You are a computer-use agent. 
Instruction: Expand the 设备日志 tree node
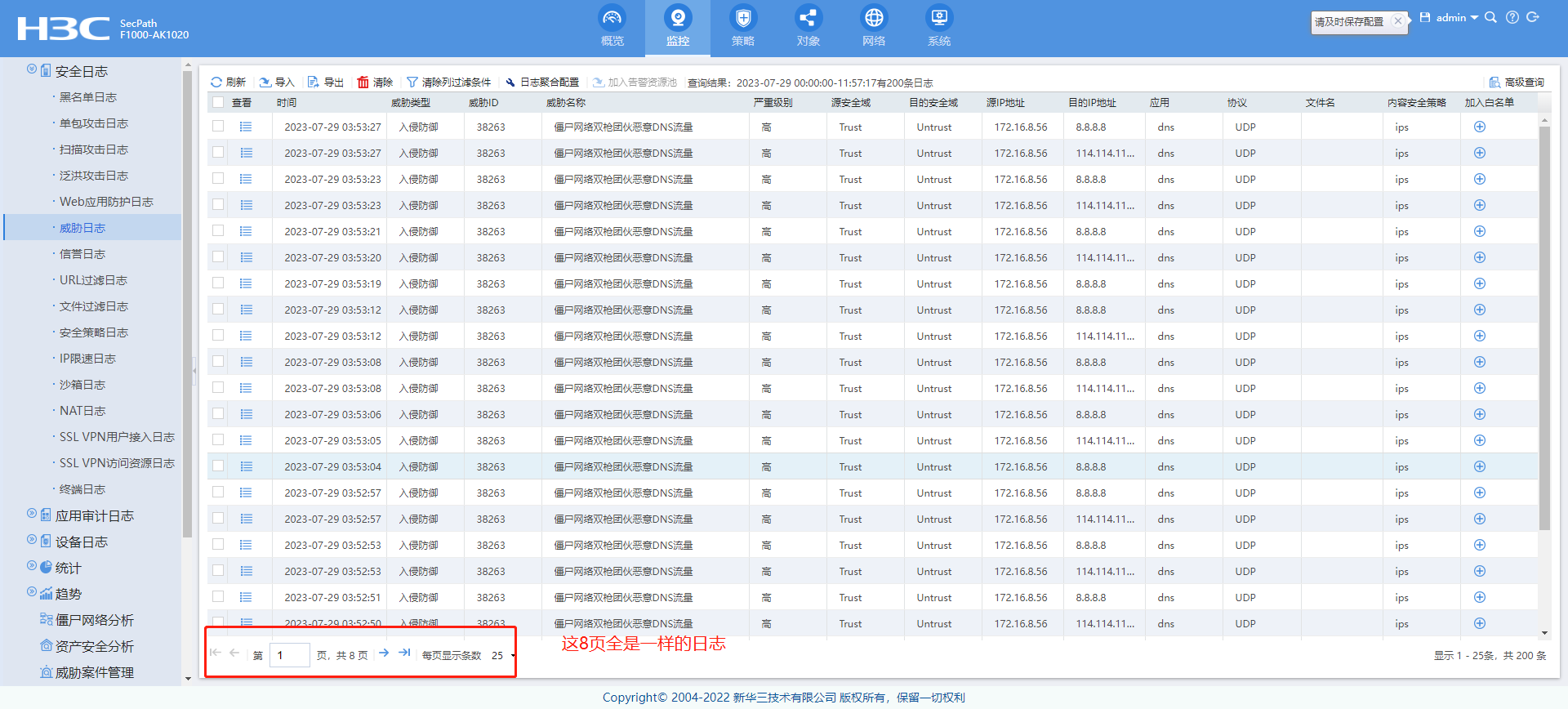pos(32,540)
